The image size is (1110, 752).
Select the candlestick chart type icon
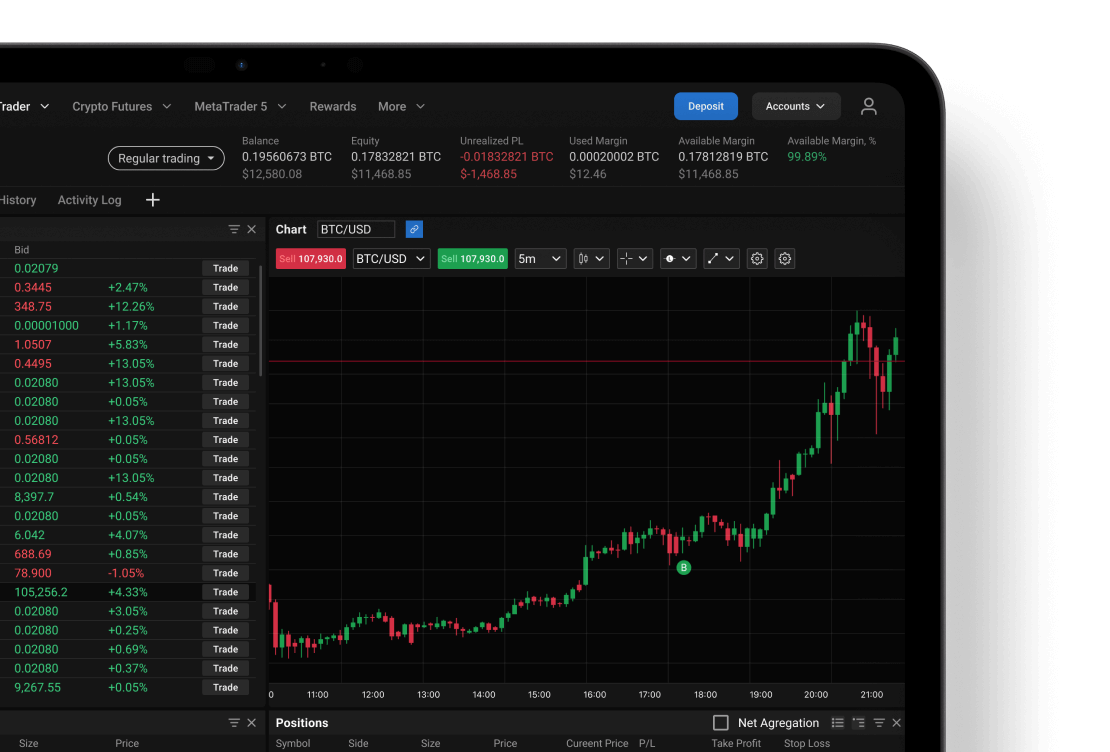[x=584, y=258]
